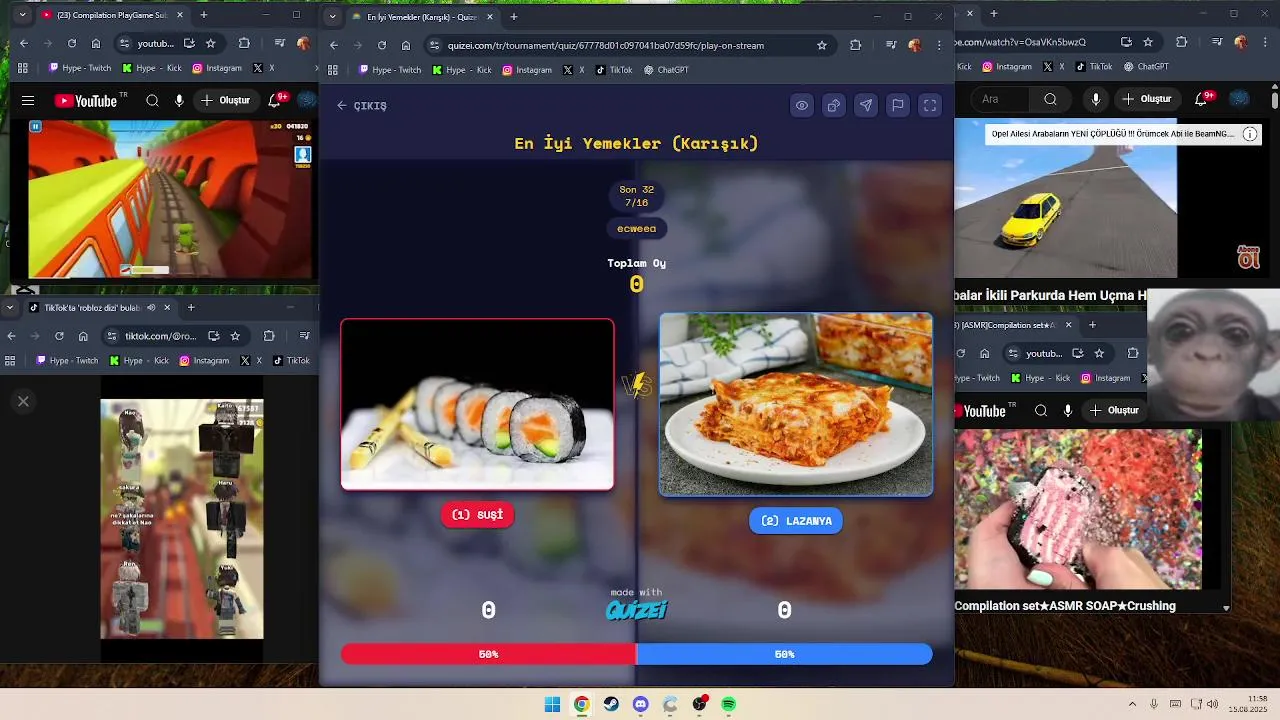The image size is (1280, 720).
Task: Open tab search dropdown in TikTok window
Action: [x=10, y=307]
